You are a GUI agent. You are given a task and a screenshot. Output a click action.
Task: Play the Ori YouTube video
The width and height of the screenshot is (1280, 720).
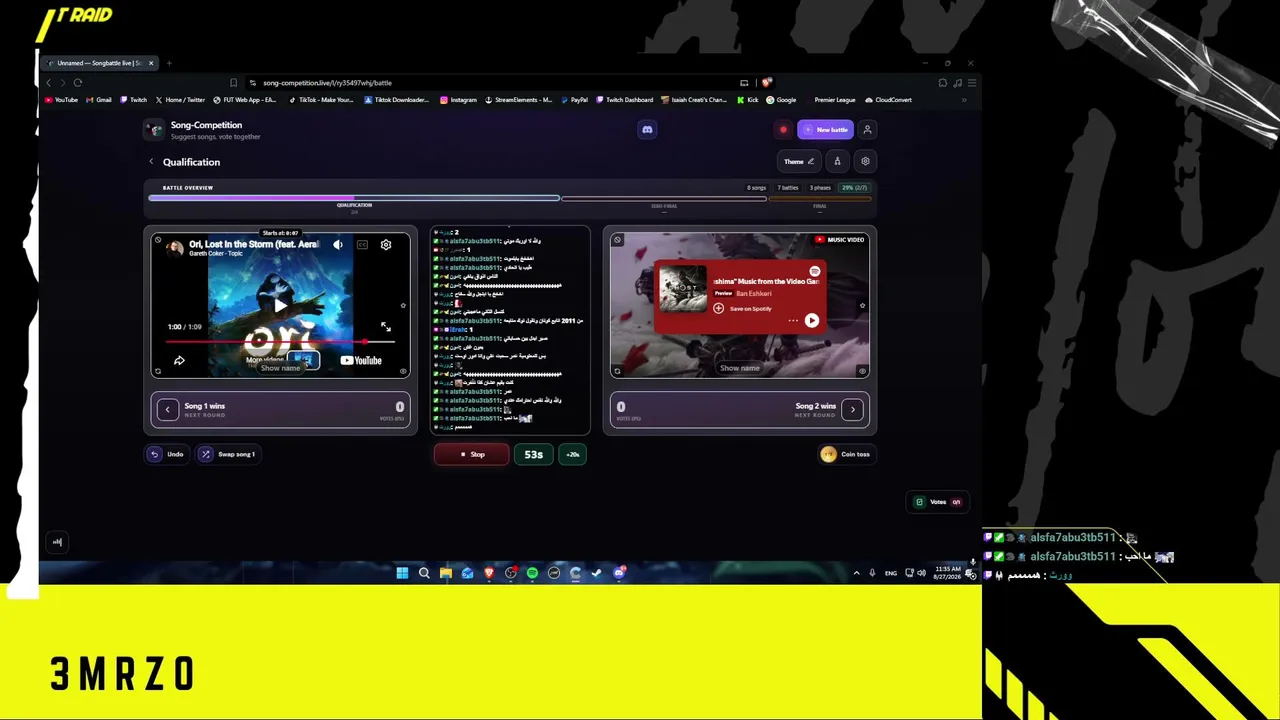280,305
